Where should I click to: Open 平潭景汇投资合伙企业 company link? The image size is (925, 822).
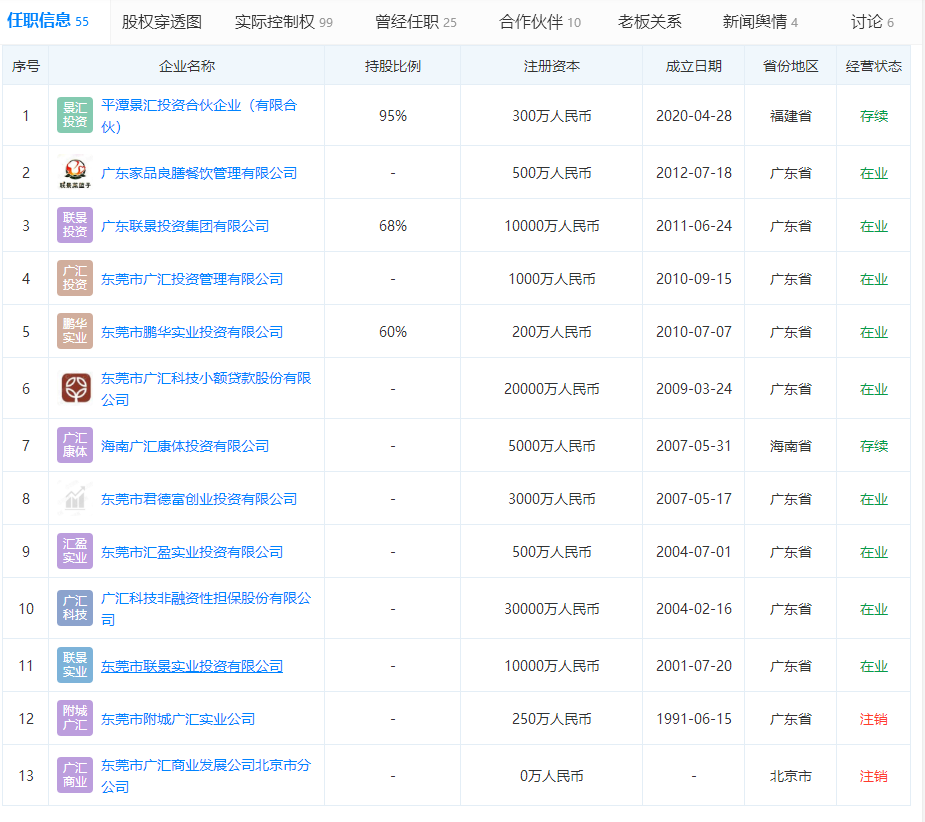(x=199, y=116)
